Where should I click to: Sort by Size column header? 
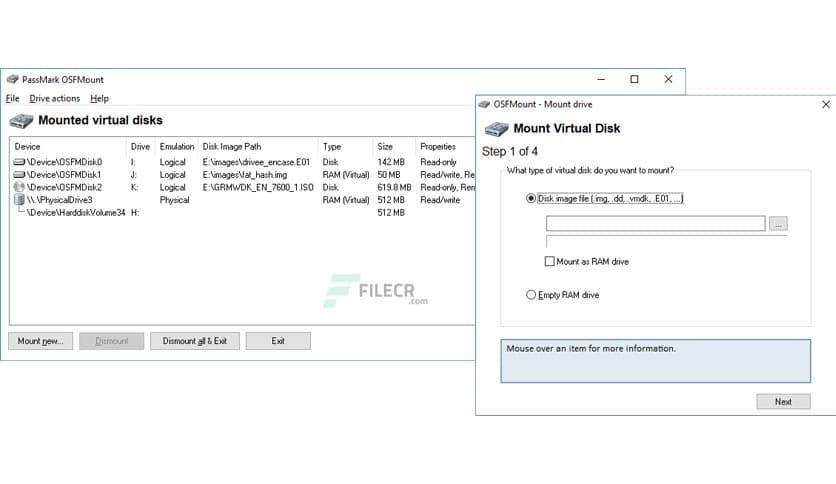tap(394, 147)
